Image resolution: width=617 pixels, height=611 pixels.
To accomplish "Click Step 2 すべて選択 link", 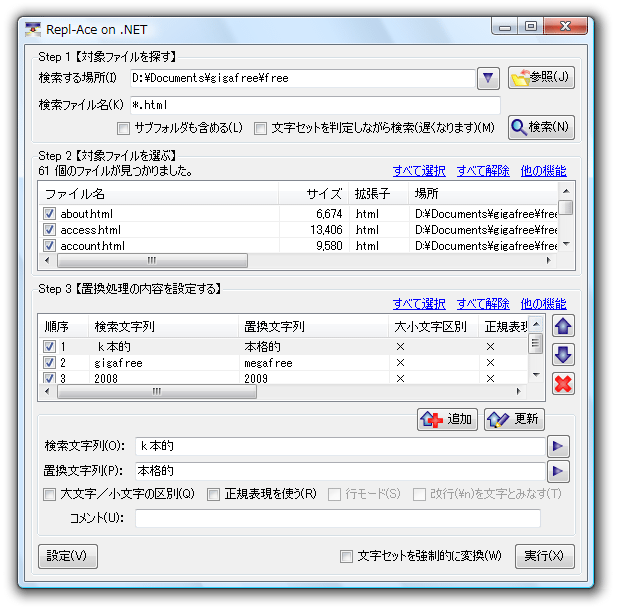I will pyautogui.click(x=419, y=171).
